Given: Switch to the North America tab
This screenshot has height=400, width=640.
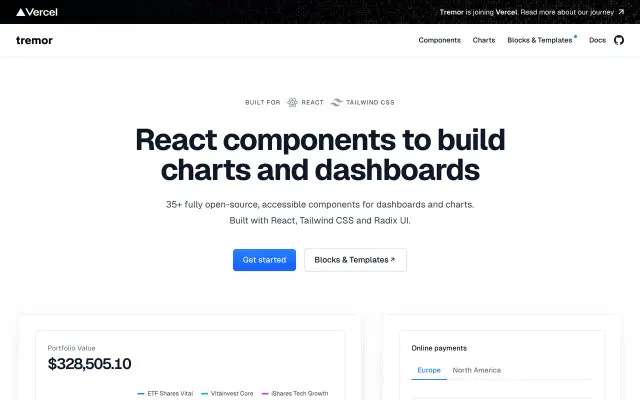Looking at the screenshot, I should point(476,370).
